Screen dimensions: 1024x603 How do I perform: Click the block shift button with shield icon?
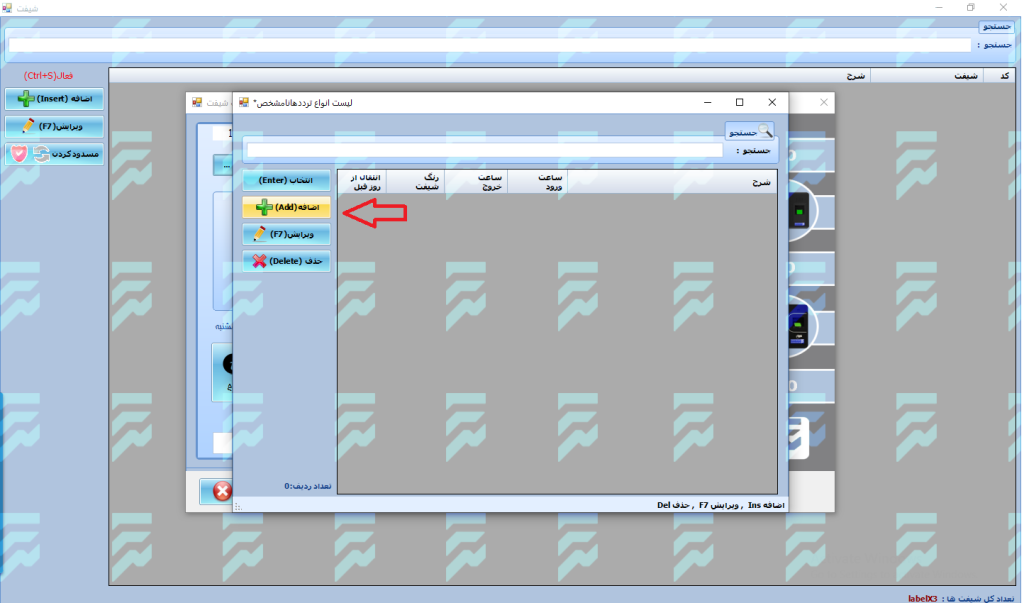(54, 153)
